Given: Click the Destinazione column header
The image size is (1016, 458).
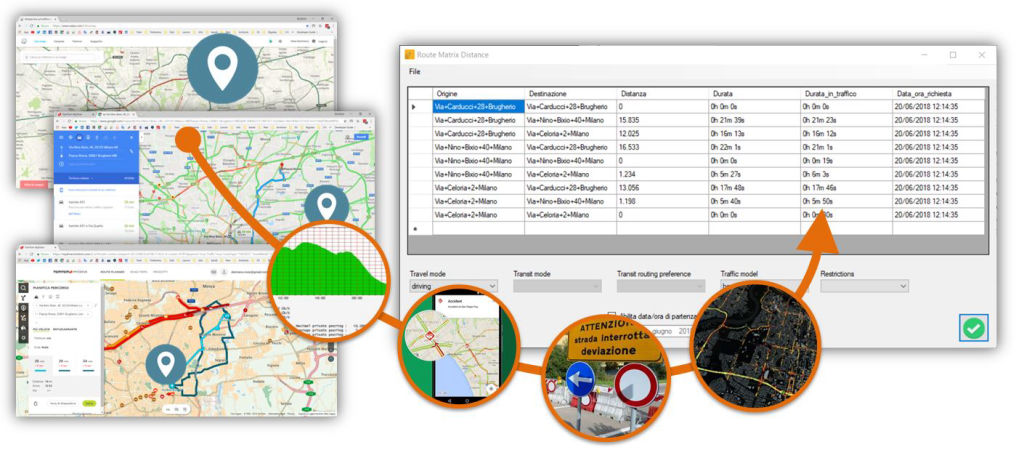Looking at the screenshot, I should [x=570, y=93].
